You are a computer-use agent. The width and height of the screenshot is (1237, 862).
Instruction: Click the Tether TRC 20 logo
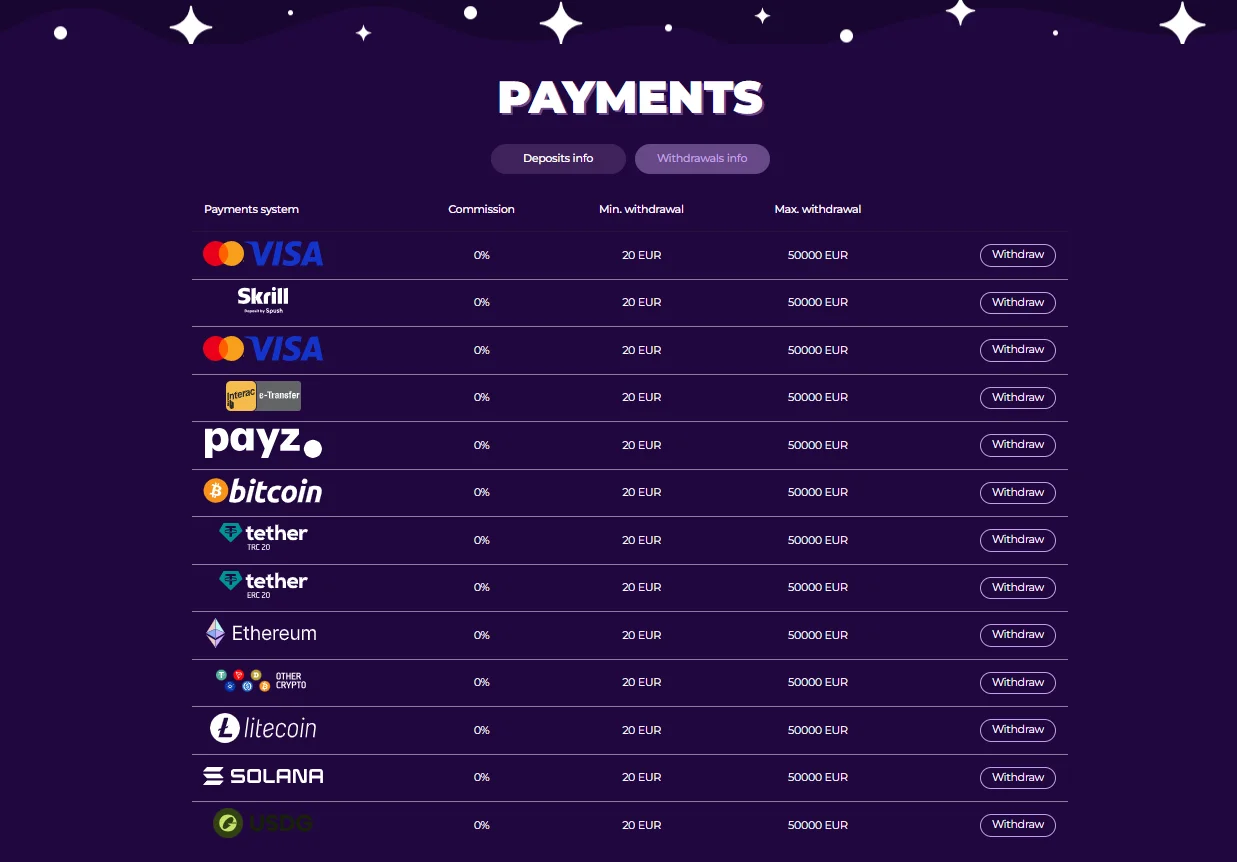263,537
